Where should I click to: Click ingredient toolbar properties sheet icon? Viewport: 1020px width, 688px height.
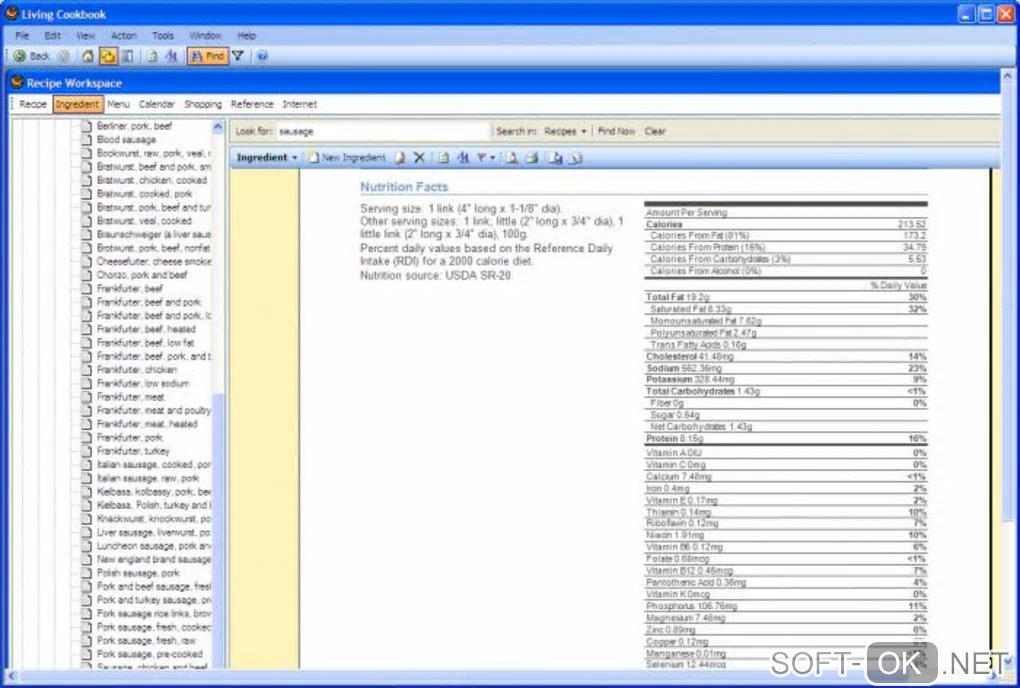coord(444,157)
